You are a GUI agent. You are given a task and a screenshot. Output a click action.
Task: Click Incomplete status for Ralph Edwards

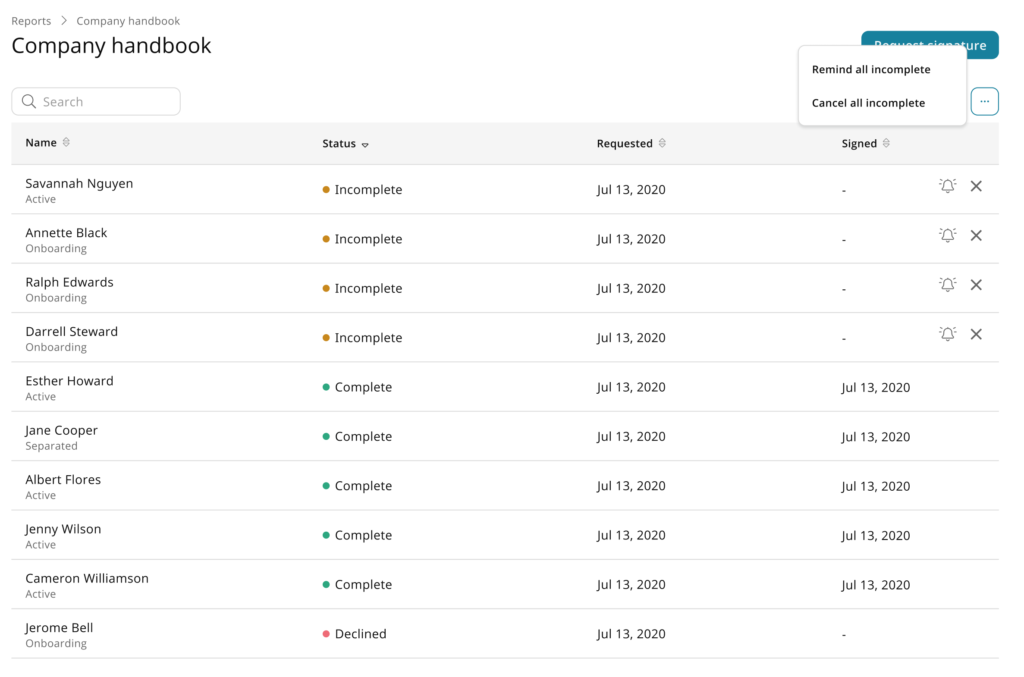362,288
